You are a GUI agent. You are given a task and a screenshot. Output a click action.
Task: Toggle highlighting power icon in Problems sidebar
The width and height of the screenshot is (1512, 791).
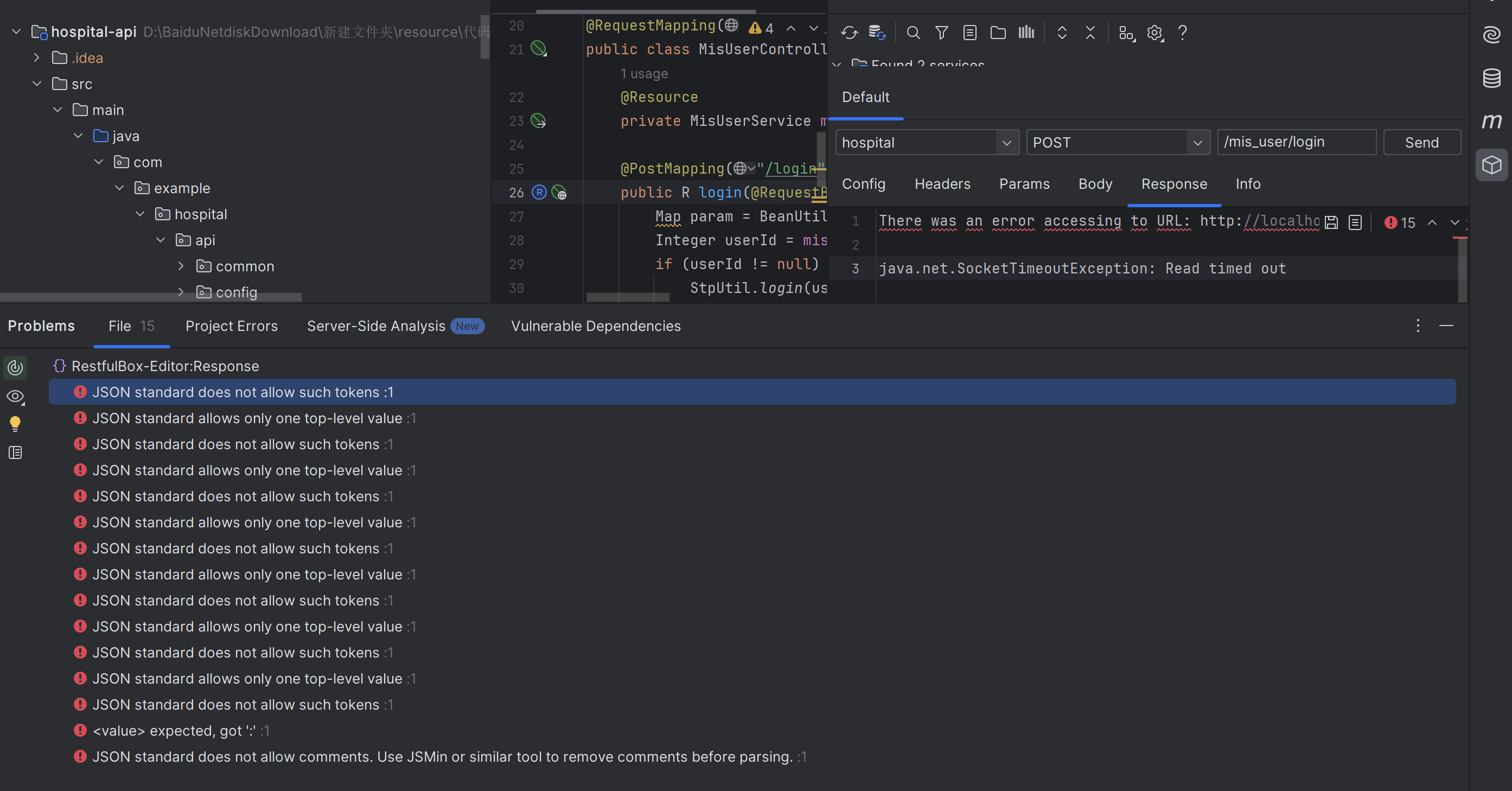[x=15, y=368]
